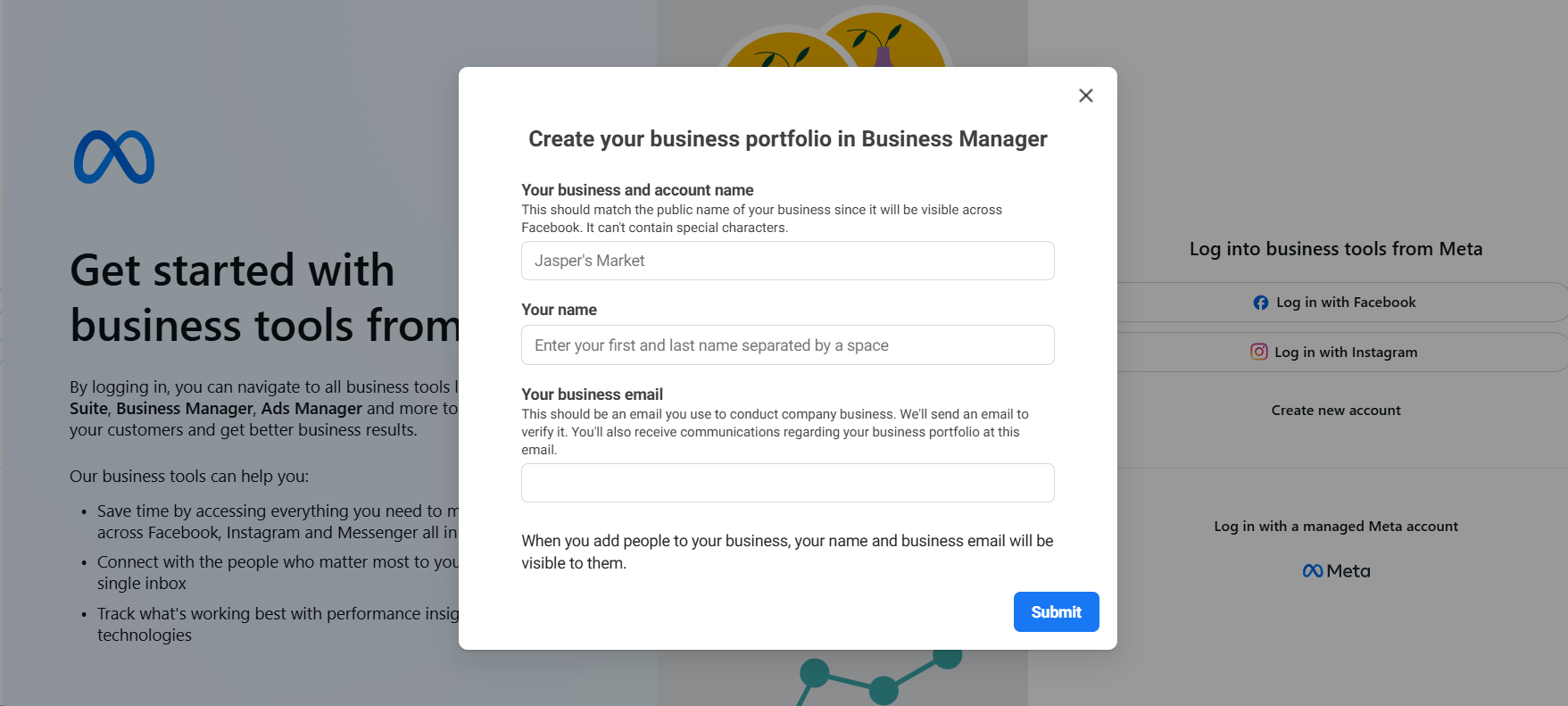Click the small Meta logo at bottom right
1568x706 pixels.
(1336, 570)
